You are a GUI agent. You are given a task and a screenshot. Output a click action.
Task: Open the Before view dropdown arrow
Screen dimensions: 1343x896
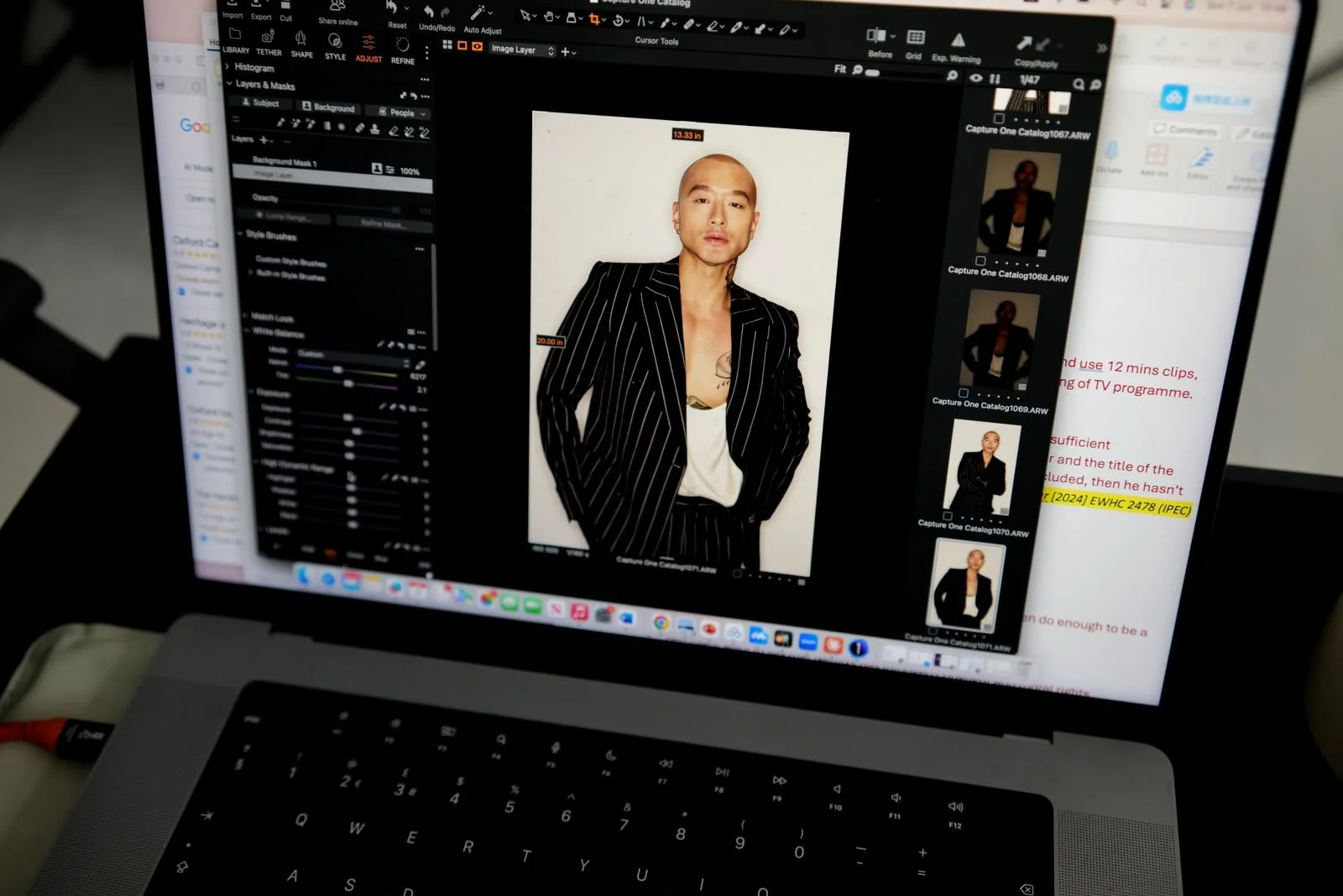coord(892,37)
